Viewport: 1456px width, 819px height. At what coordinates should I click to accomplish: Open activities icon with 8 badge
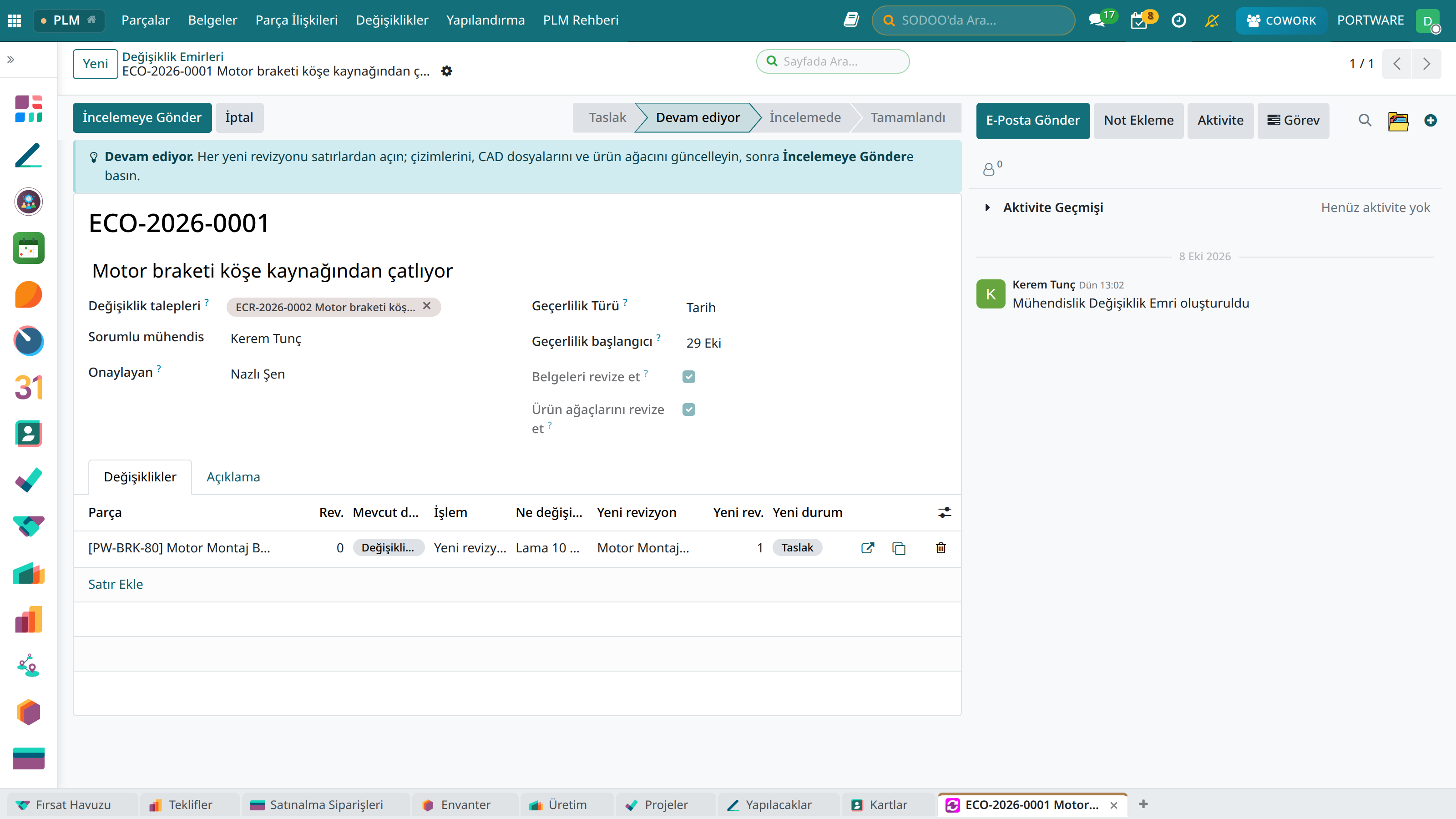pyautogui.click(x=1139, y=20)
